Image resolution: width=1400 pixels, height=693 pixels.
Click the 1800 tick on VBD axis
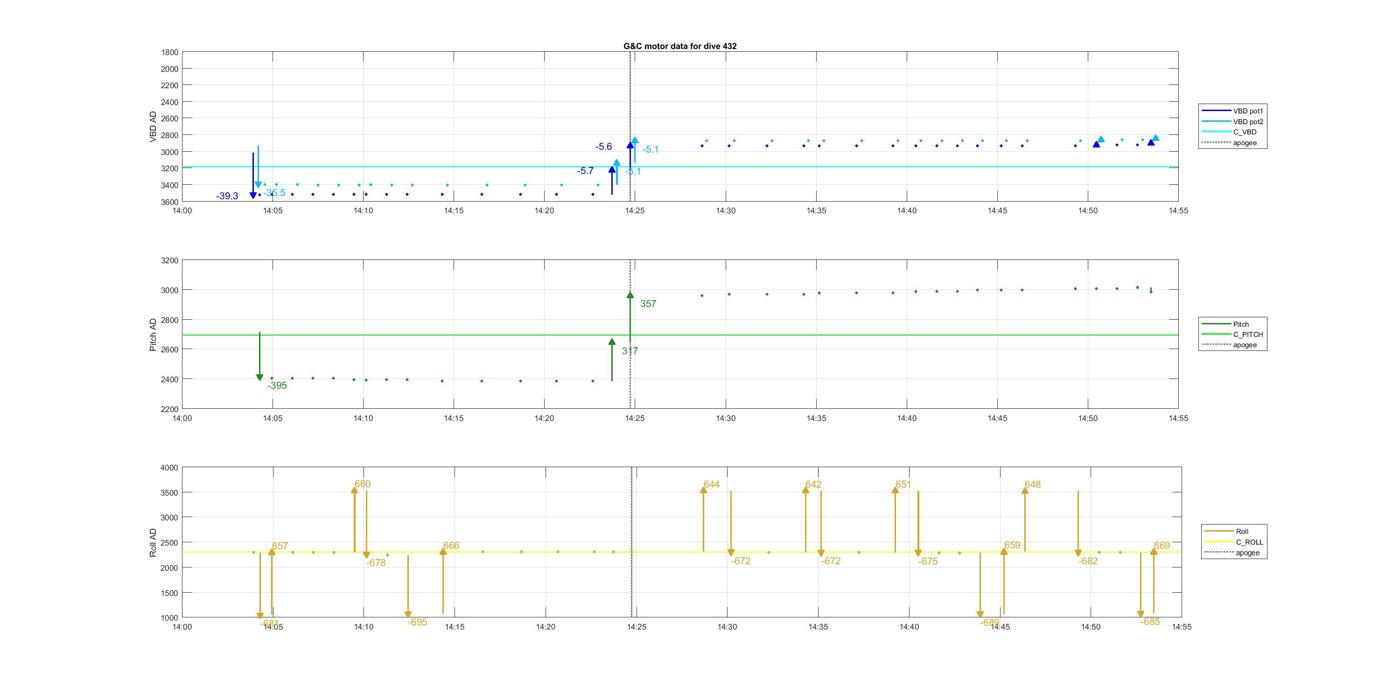[170, 52]
